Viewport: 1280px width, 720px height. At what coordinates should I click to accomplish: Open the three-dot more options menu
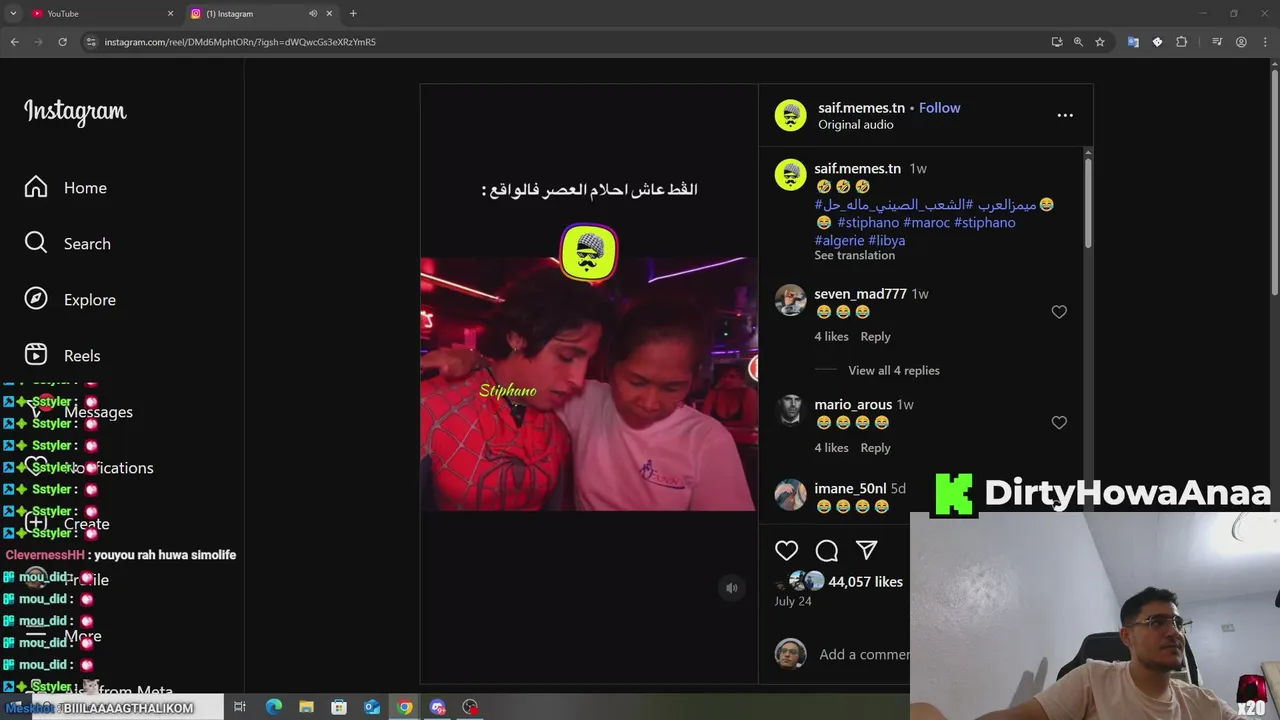click(x=1065, y=115)
